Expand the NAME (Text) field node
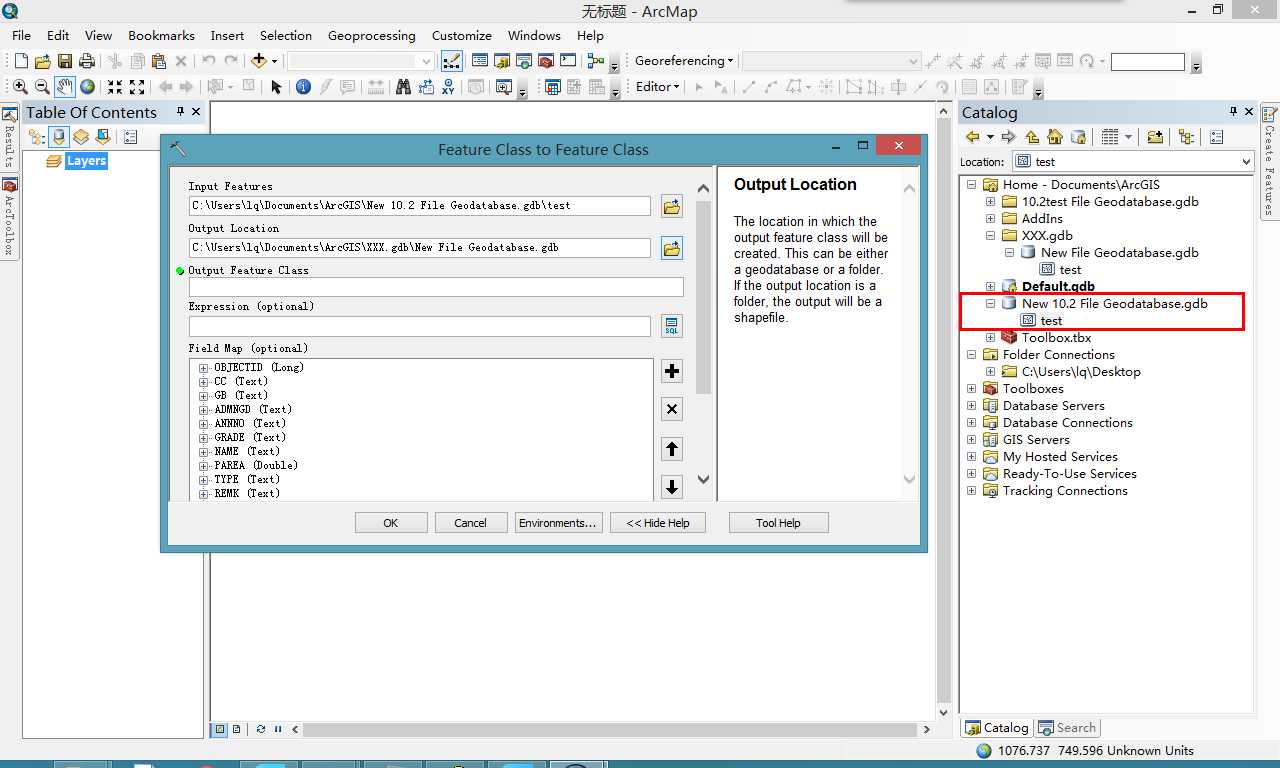1280x768 pixels. coord(204,452)
